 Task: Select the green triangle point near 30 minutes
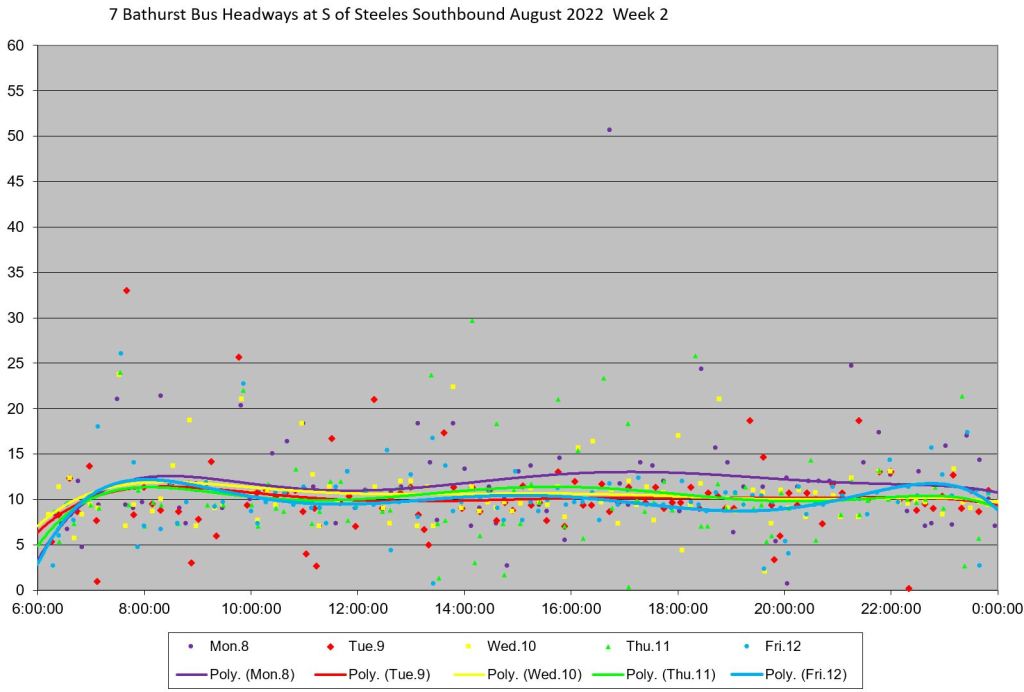pos(472,321)
